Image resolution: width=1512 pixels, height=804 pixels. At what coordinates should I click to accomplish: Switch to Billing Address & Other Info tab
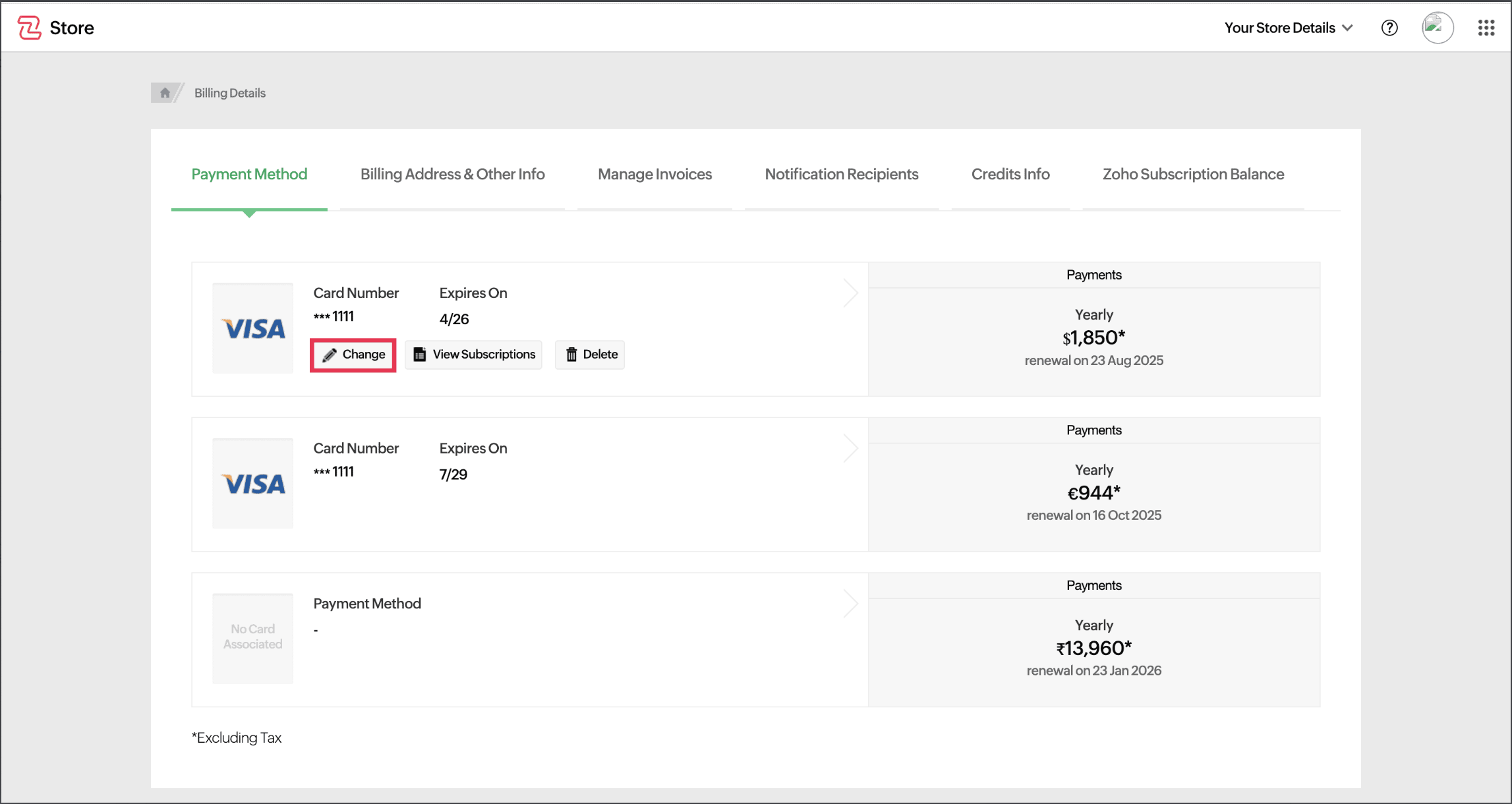(x=452, y=174)
